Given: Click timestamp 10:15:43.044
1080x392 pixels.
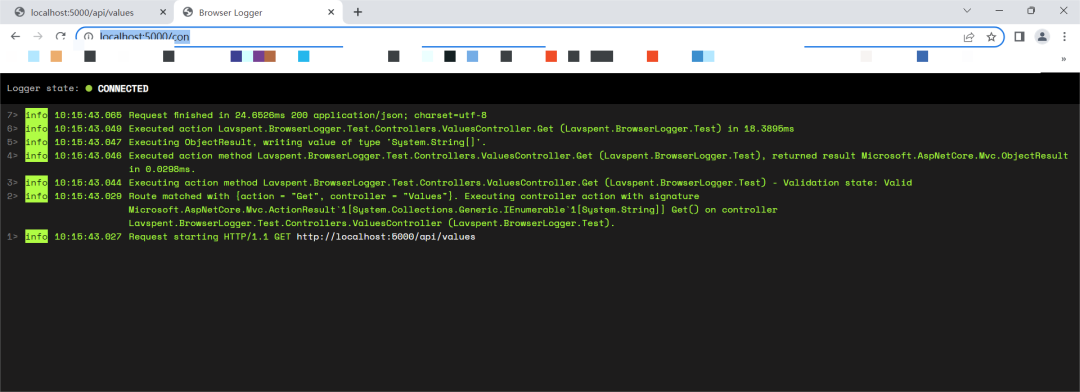Looking at the screenshot, I should coord(88,183).
